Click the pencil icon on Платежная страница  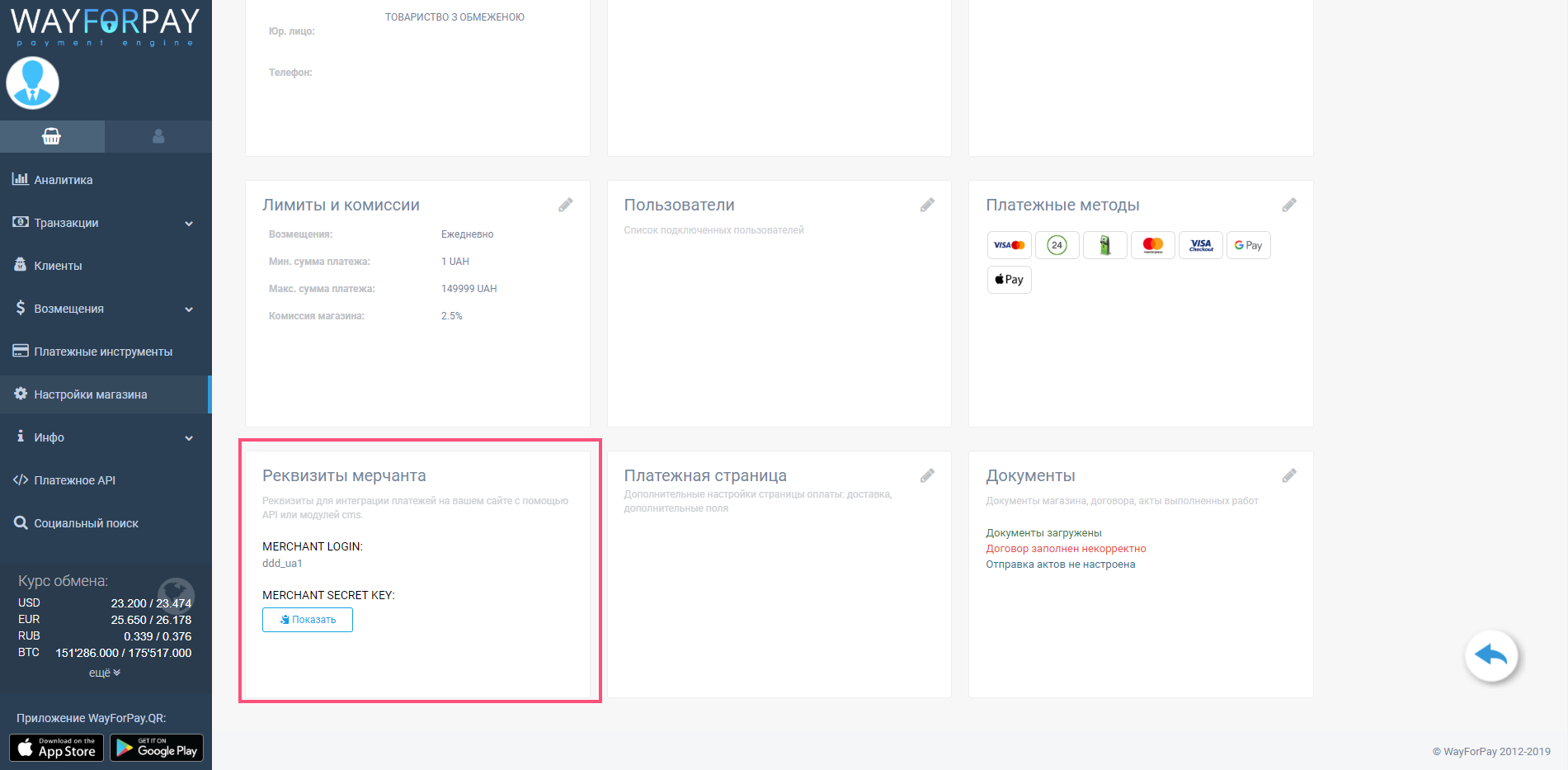(927, 475)
